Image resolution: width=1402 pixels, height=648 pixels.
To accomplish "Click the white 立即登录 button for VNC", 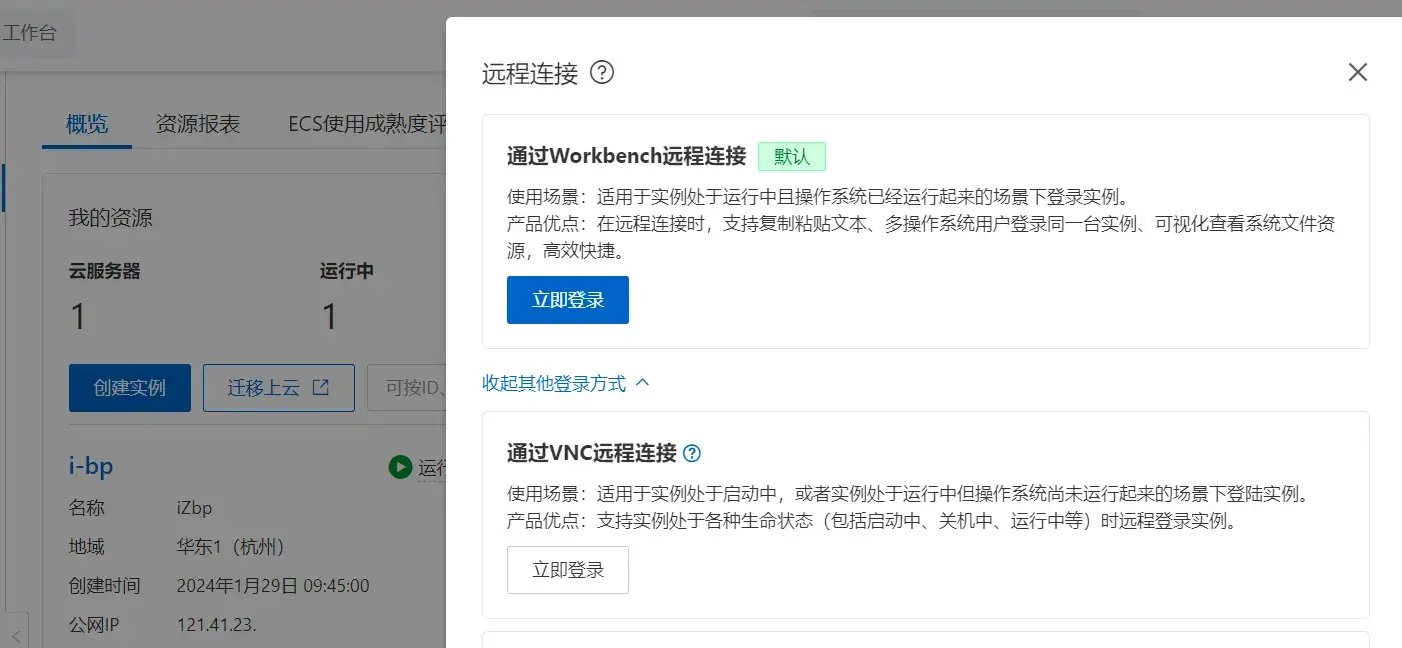I will pyautogui.click(x=568, y=570).
